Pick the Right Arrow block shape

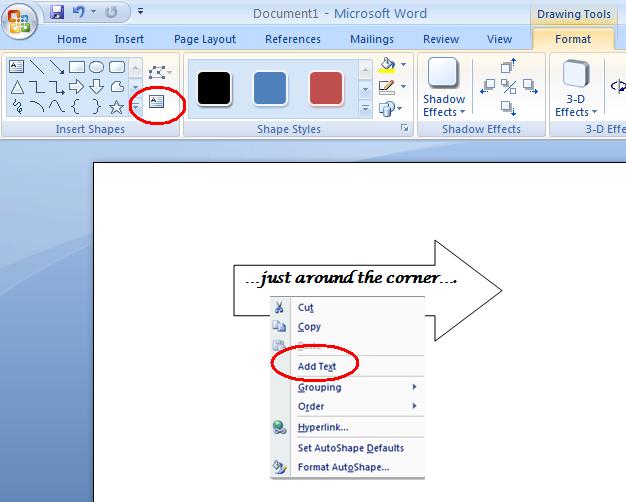[x=76, y=86]
